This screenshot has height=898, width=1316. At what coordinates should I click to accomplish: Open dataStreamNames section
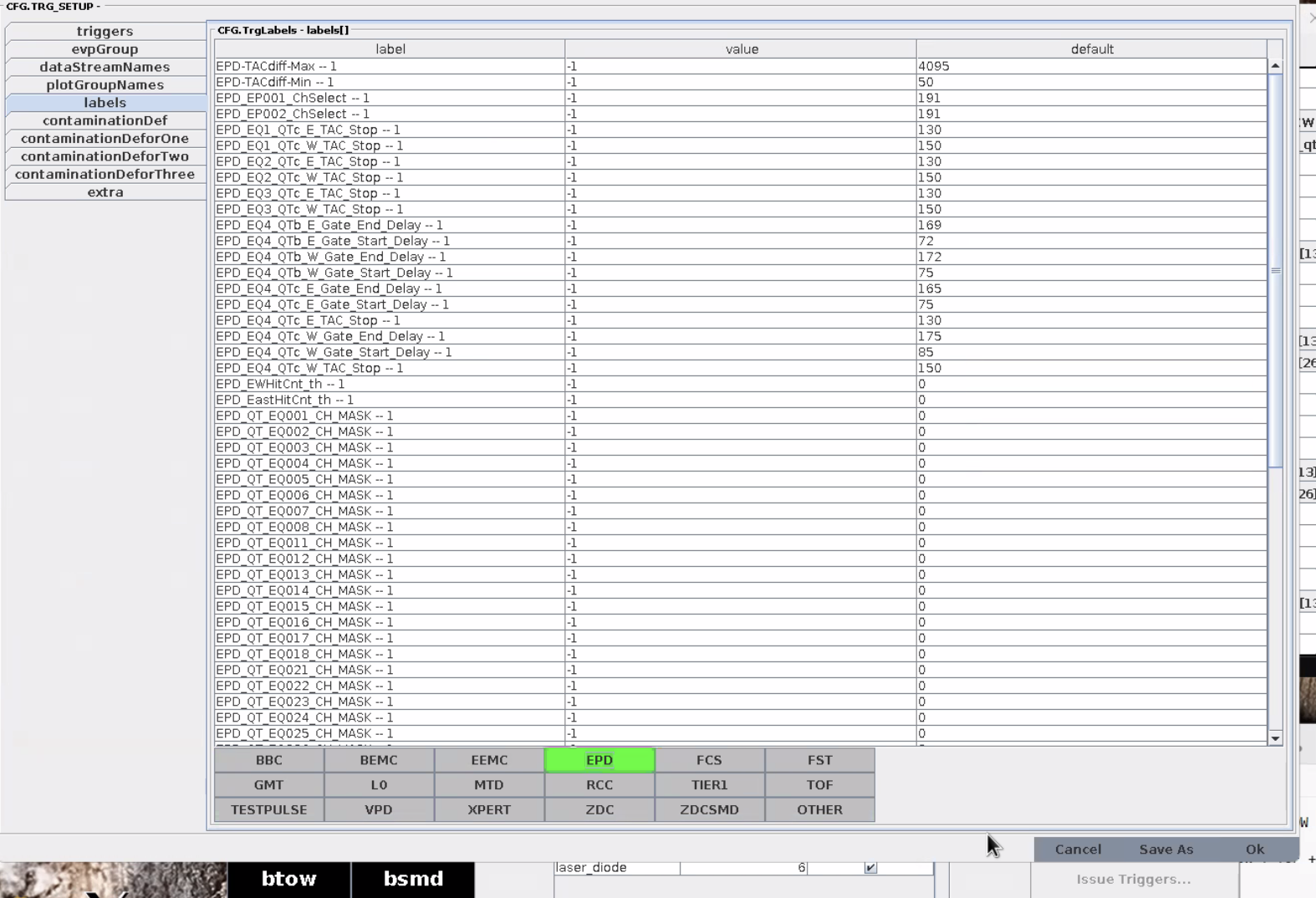tap(105, 67)
